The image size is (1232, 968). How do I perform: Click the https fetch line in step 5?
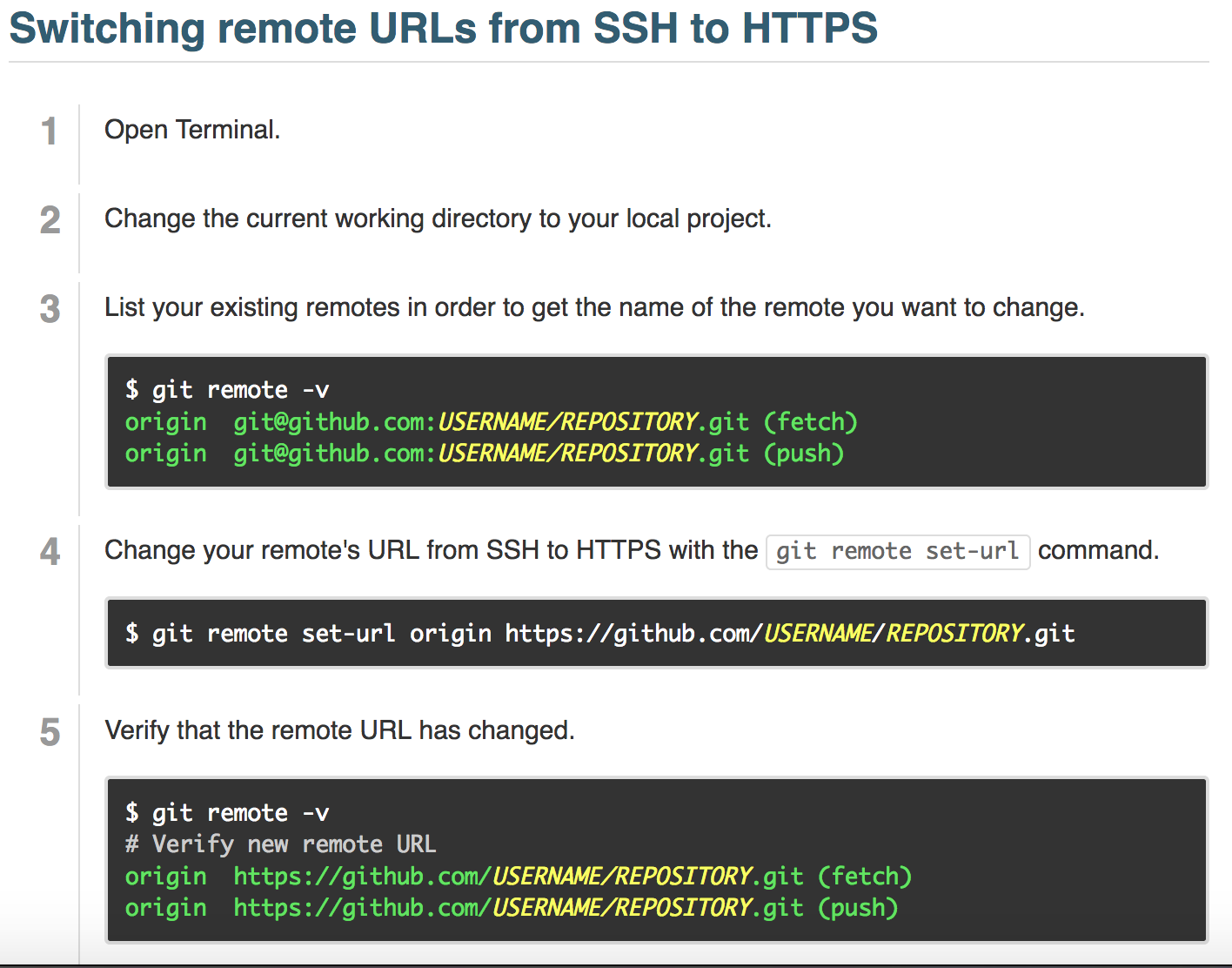[x=519, y=876]
